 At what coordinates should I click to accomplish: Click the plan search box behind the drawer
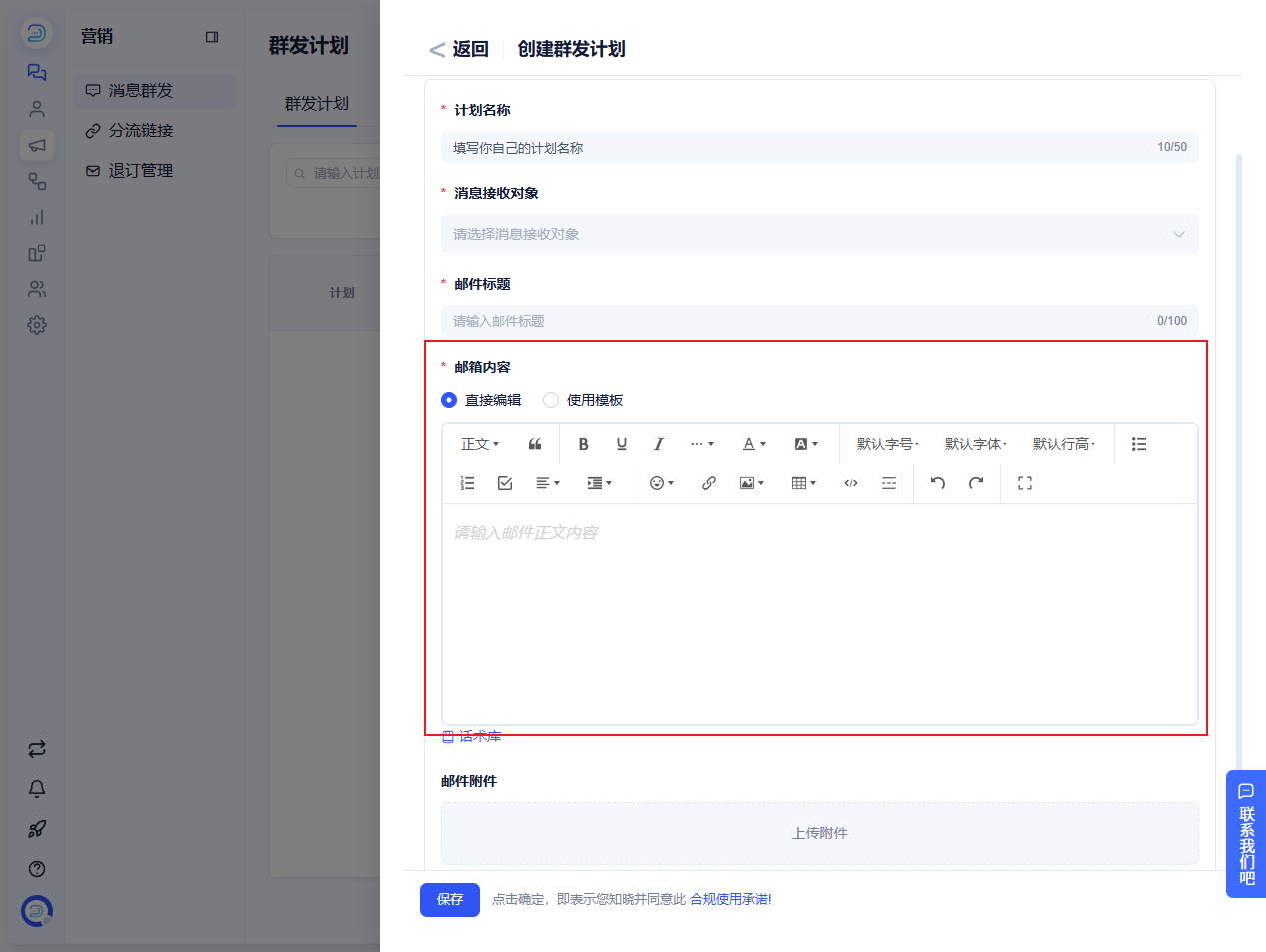(x=333, y=173)
